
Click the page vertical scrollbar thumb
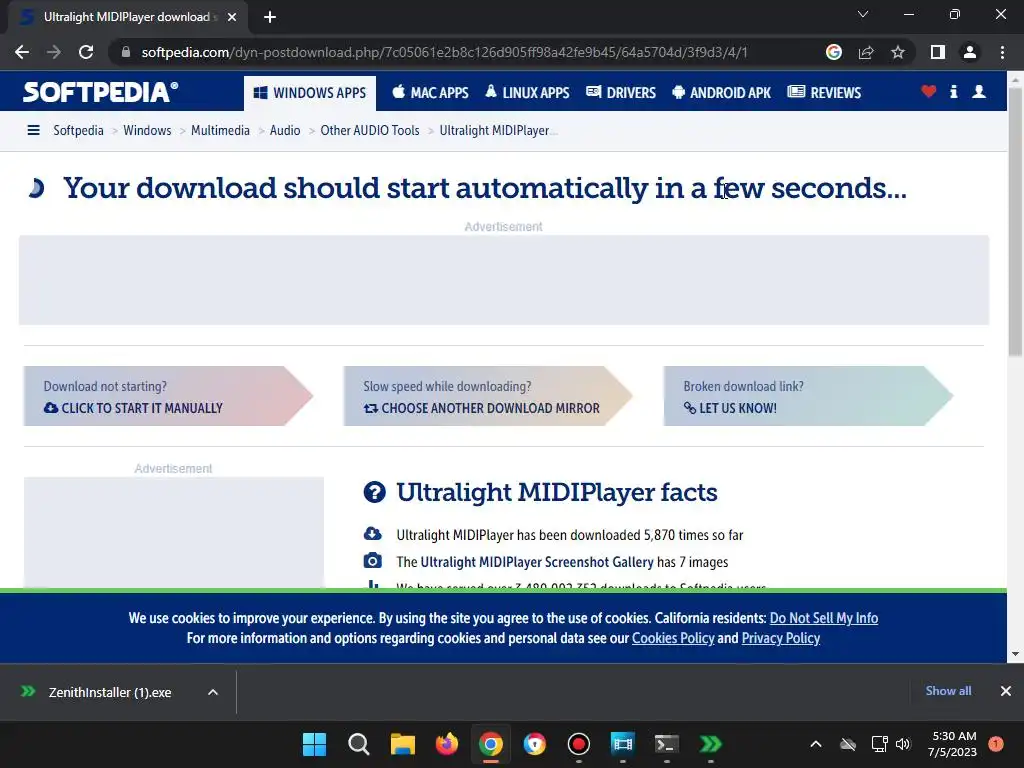1015,222
